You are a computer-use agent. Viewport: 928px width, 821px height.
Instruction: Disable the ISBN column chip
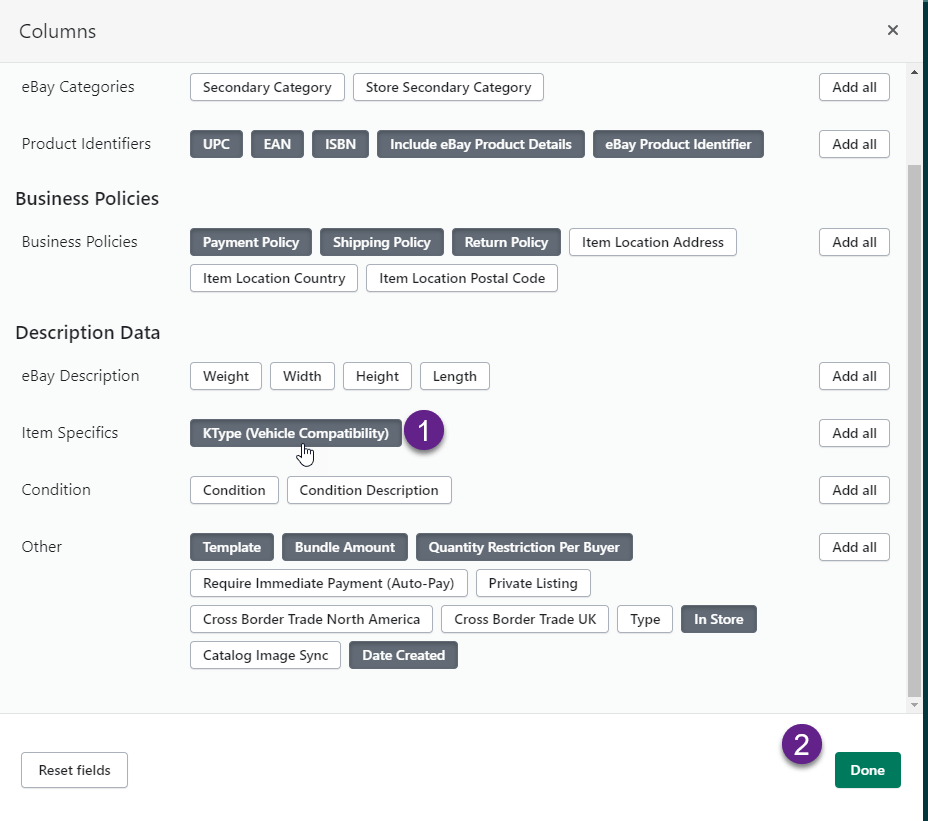tap(340, 144)
